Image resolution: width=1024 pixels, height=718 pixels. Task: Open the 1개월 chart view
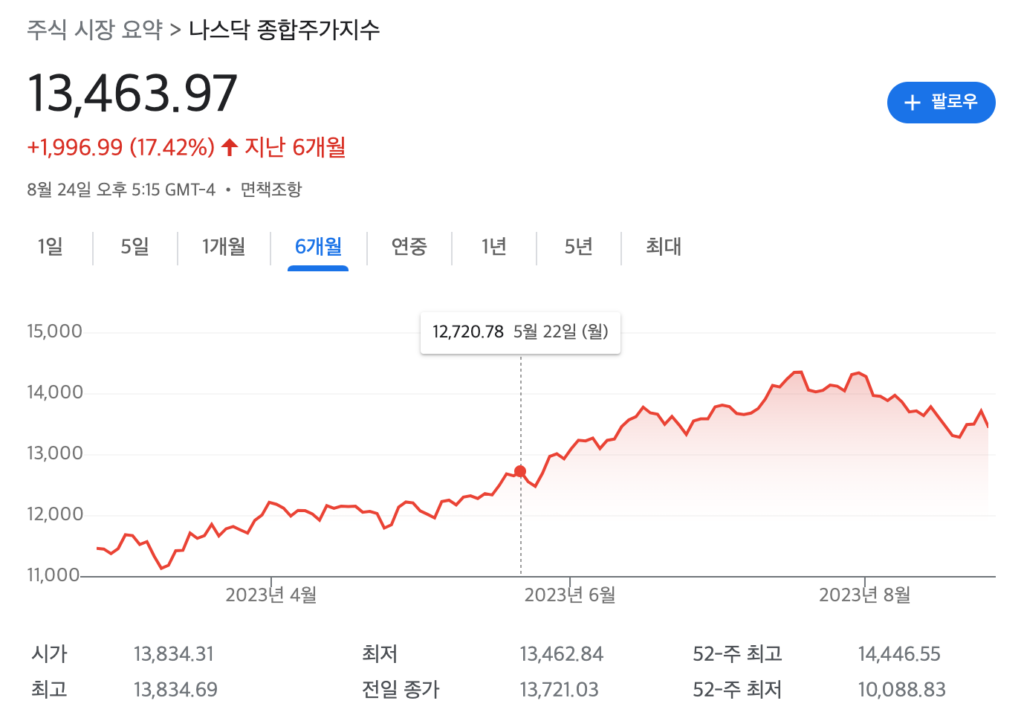[x=222, y=247]
